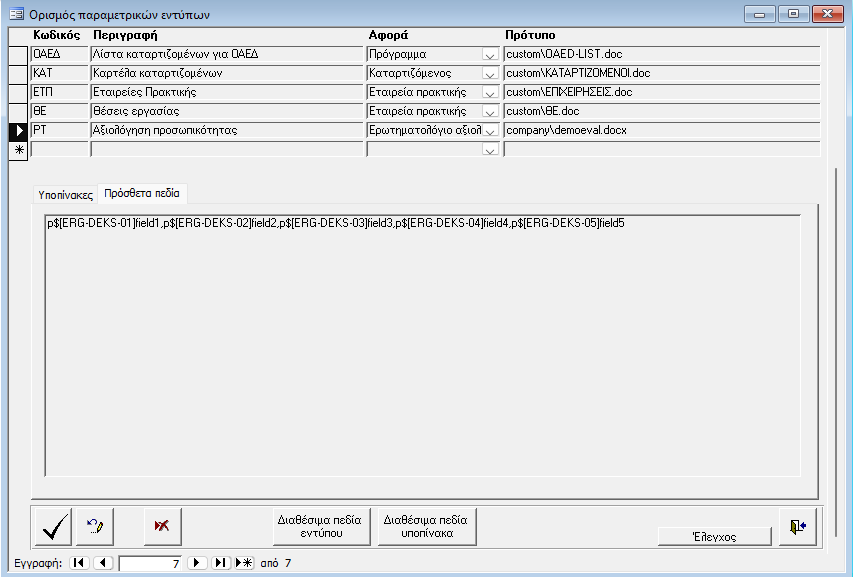Screen dimensions: 853x577
Task: Expand Αφορά dropdown for ΚΑΤ row
Action: point(490,74)
